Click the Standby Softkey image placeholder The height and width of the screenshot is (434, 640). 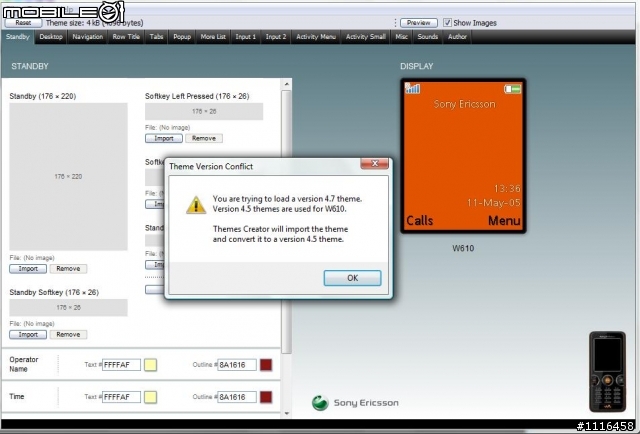(x=68, y=307)
